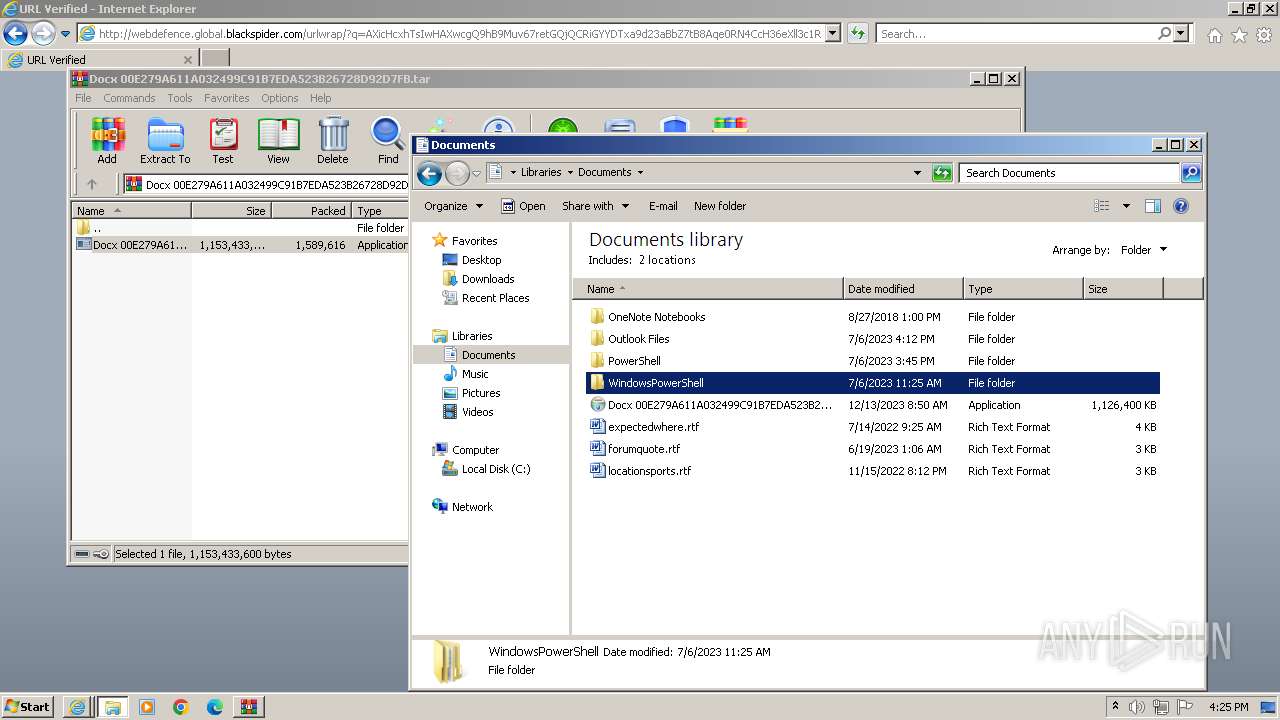Go up one folder level in WinRAR

coord(92,184)
